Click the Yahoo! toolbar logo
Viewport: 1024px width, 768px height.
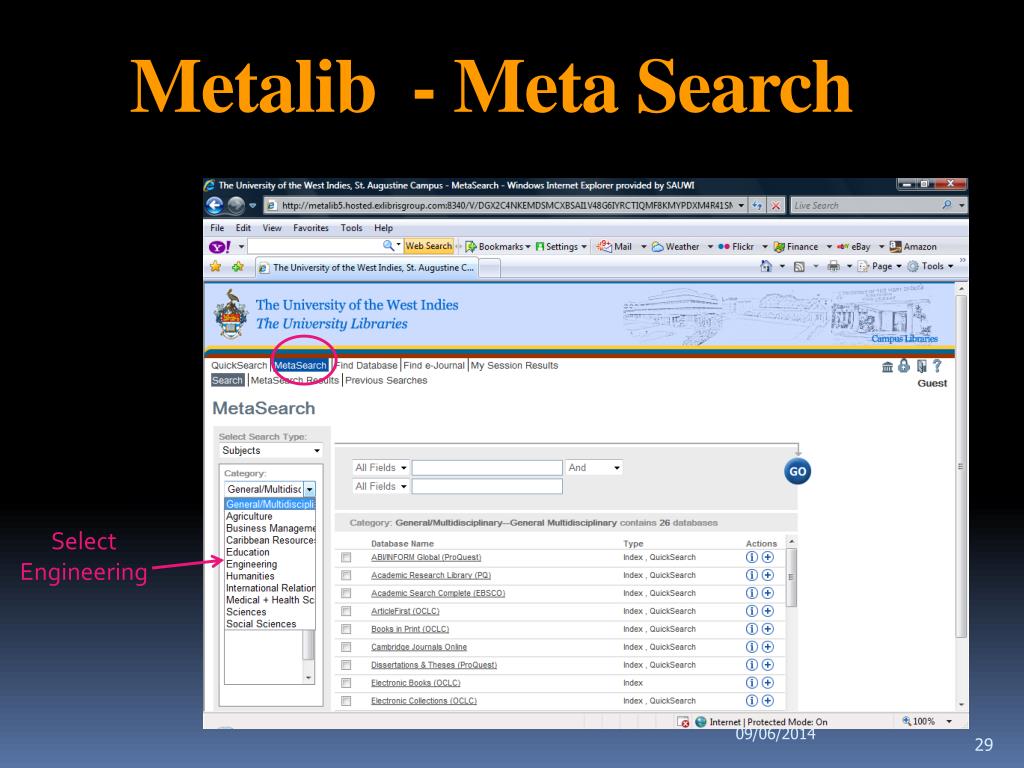point(219,247)
